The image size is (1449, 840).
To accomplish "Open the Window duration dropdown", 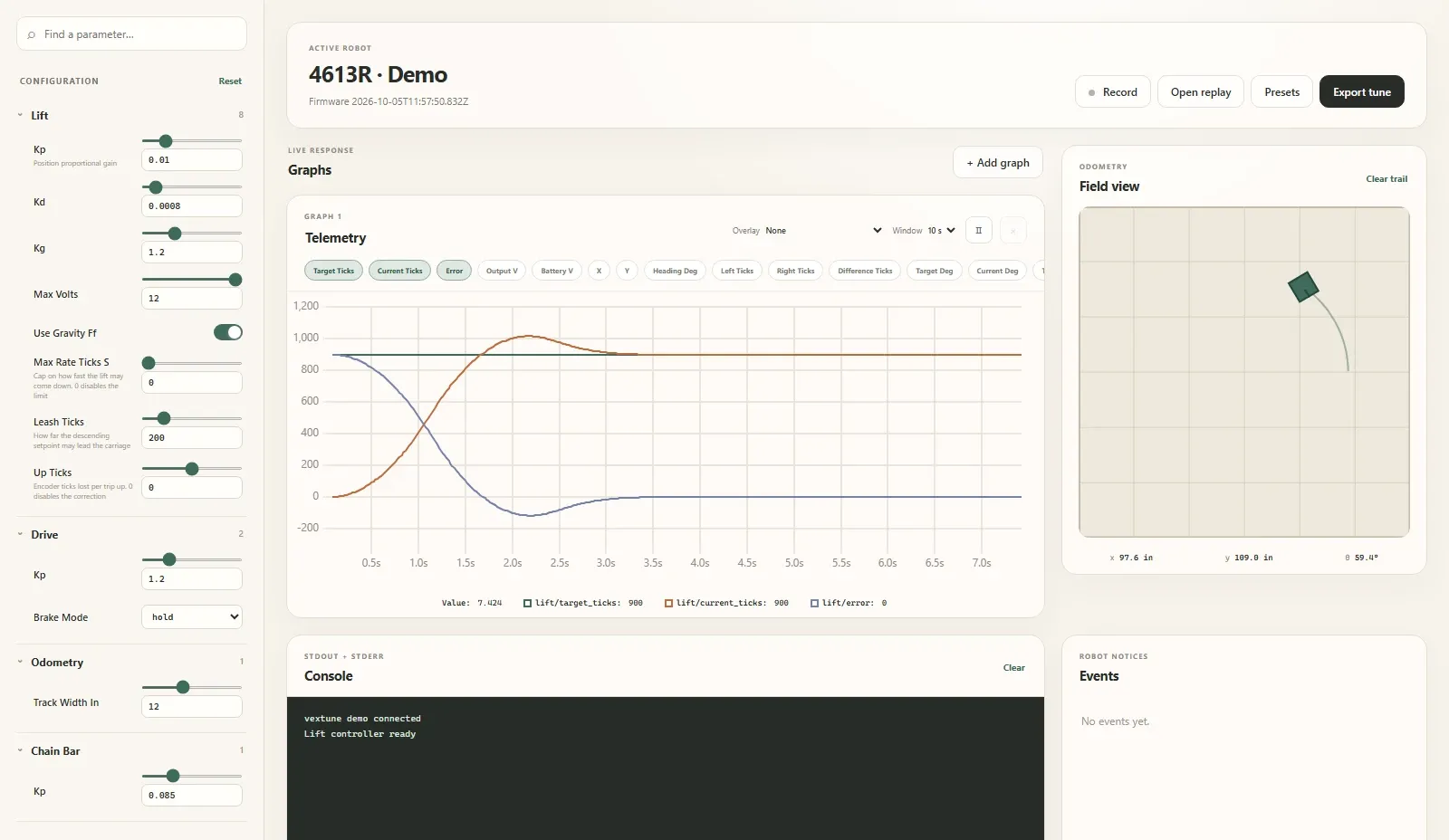I will 941,231.
